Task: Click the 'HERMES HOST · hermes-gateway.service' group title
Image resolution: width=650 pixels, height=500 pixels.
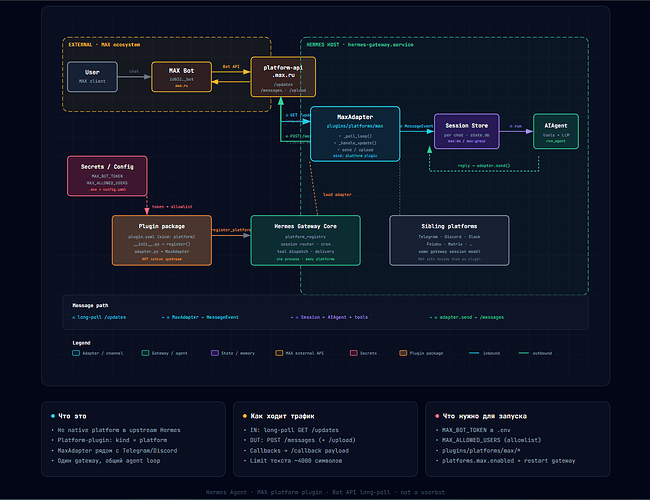Action: [x=360, y=45]
